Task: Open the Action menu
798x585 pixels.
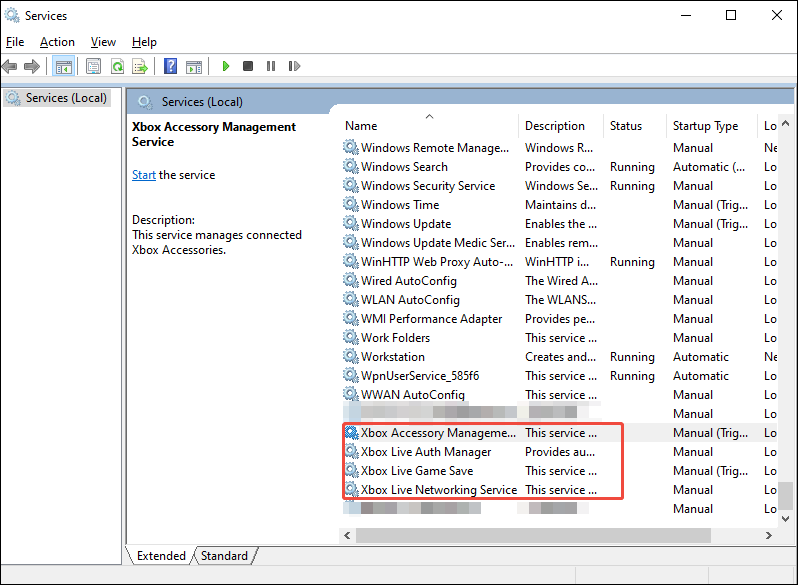Action: pos(58,42)
